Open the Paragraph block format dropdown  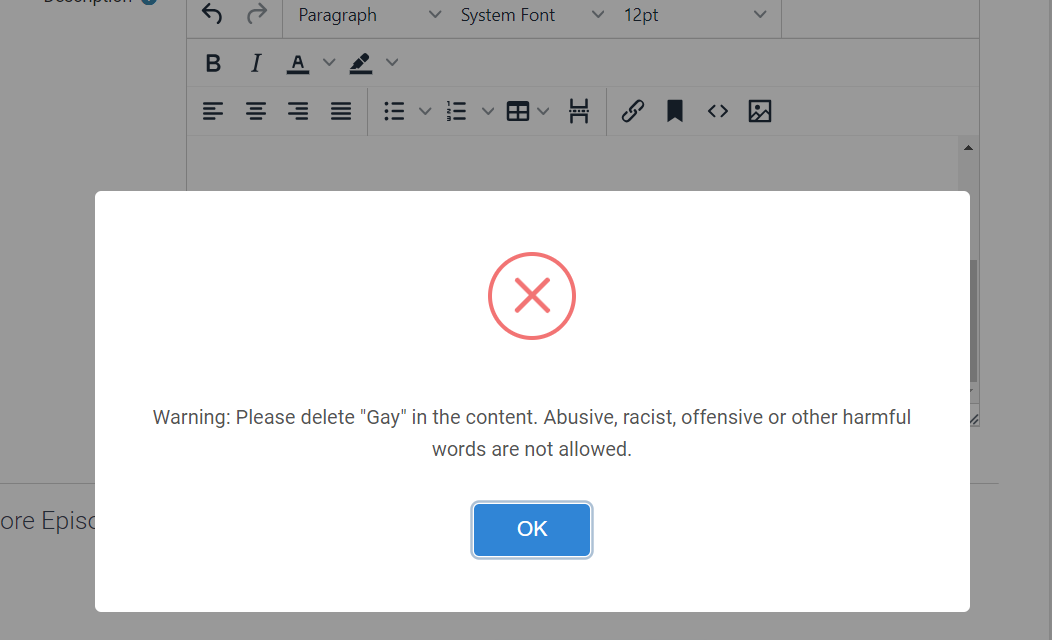(369, 15)
